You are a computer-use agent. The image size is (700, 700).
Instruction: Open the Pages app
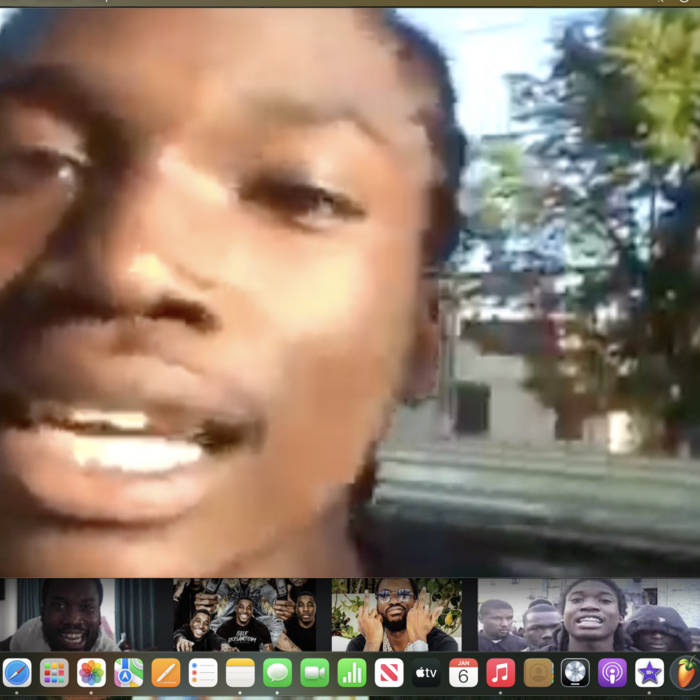[x=166, y=672]
